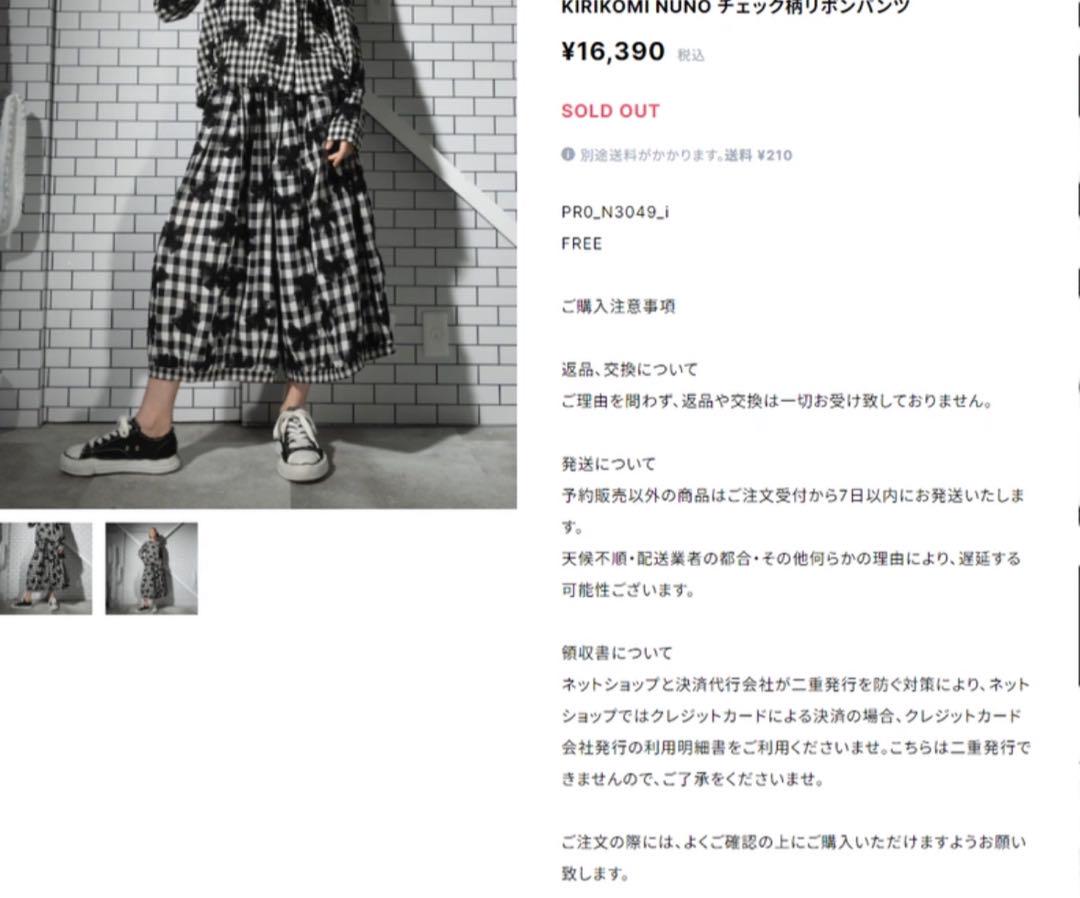Click the FREE size label
The height and width of the screenshot is (898, 1080).
click(x=582, y=244)
